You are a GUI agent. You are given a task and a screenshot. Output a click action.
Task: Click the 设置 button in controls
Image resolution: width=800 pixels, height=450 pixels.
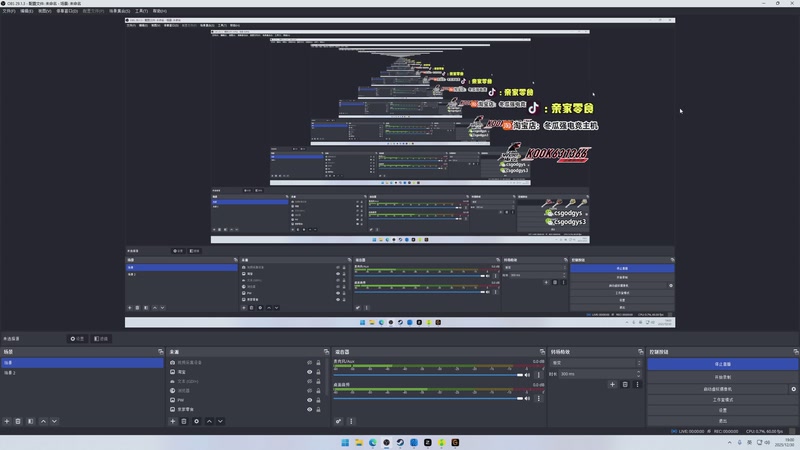tap(722, 410)
